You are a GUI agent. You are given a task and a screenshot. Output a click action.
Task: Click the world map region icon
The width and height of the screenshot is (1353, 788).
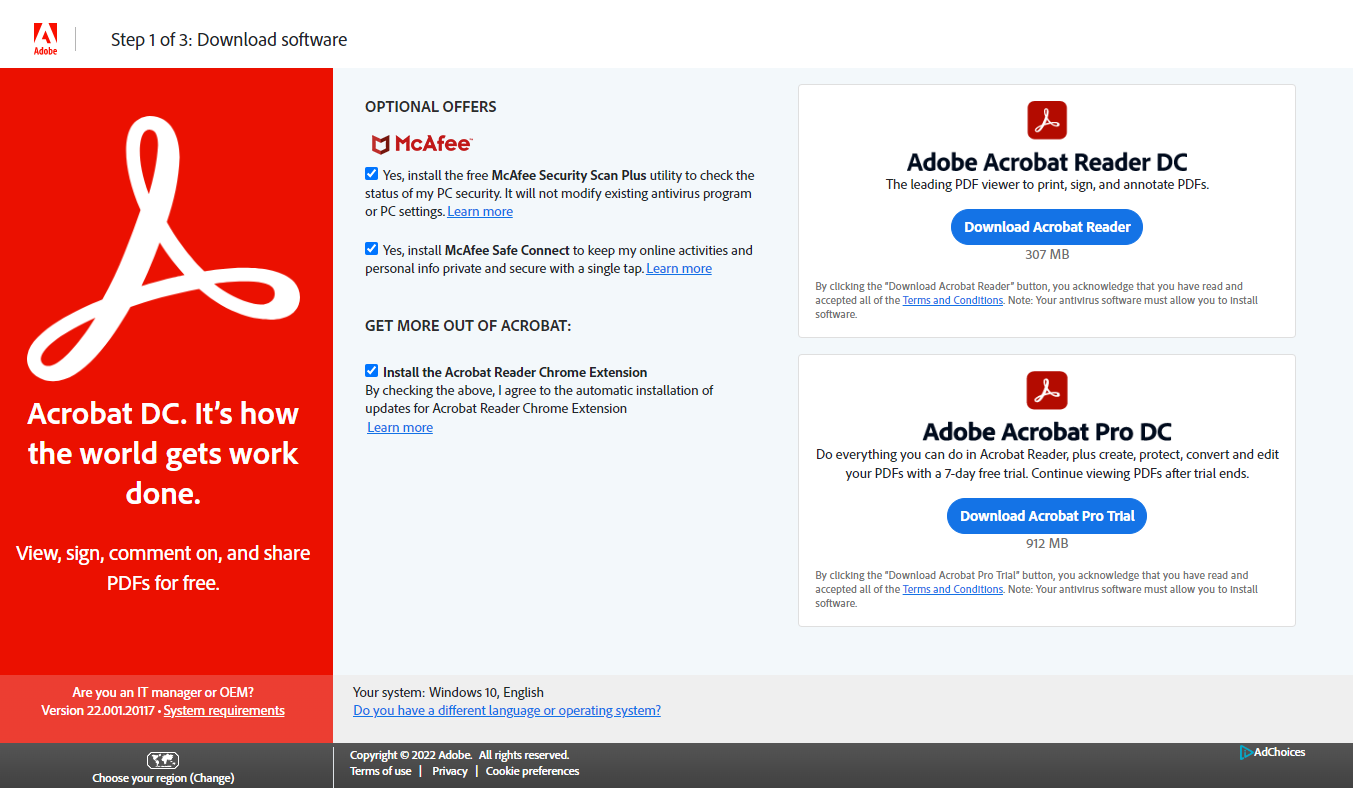pyautogui.click(x=163, y=760)
